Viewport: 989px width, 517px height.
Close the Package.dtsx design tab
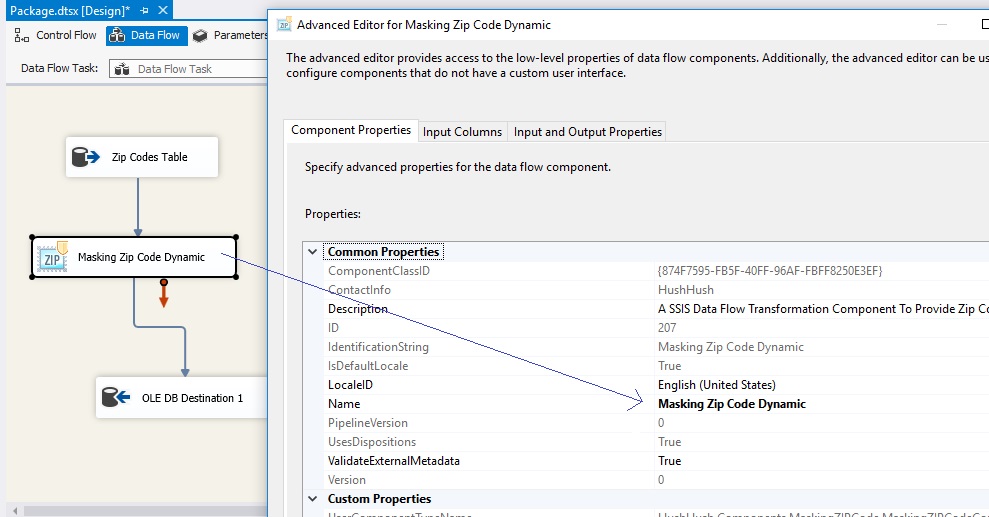[x=163, y=10]
